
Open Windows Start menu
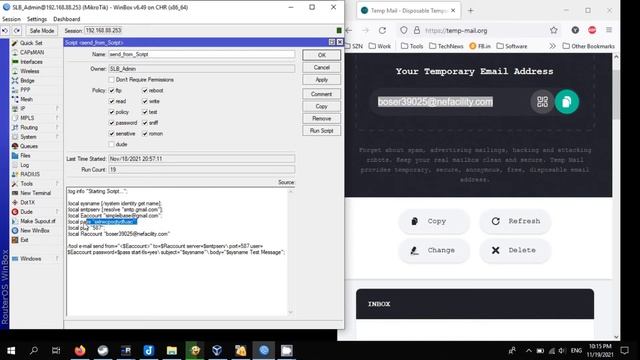[11, 350]
